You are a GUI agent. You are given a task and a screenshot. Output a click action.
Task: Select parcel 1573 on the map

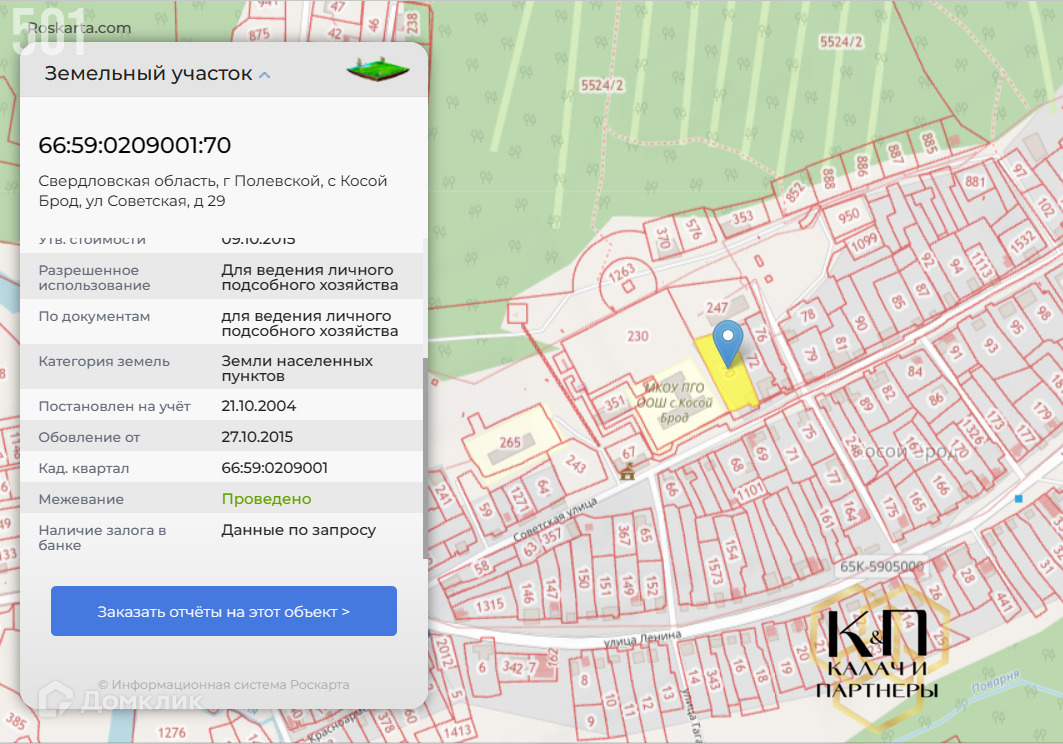(715, 570)
